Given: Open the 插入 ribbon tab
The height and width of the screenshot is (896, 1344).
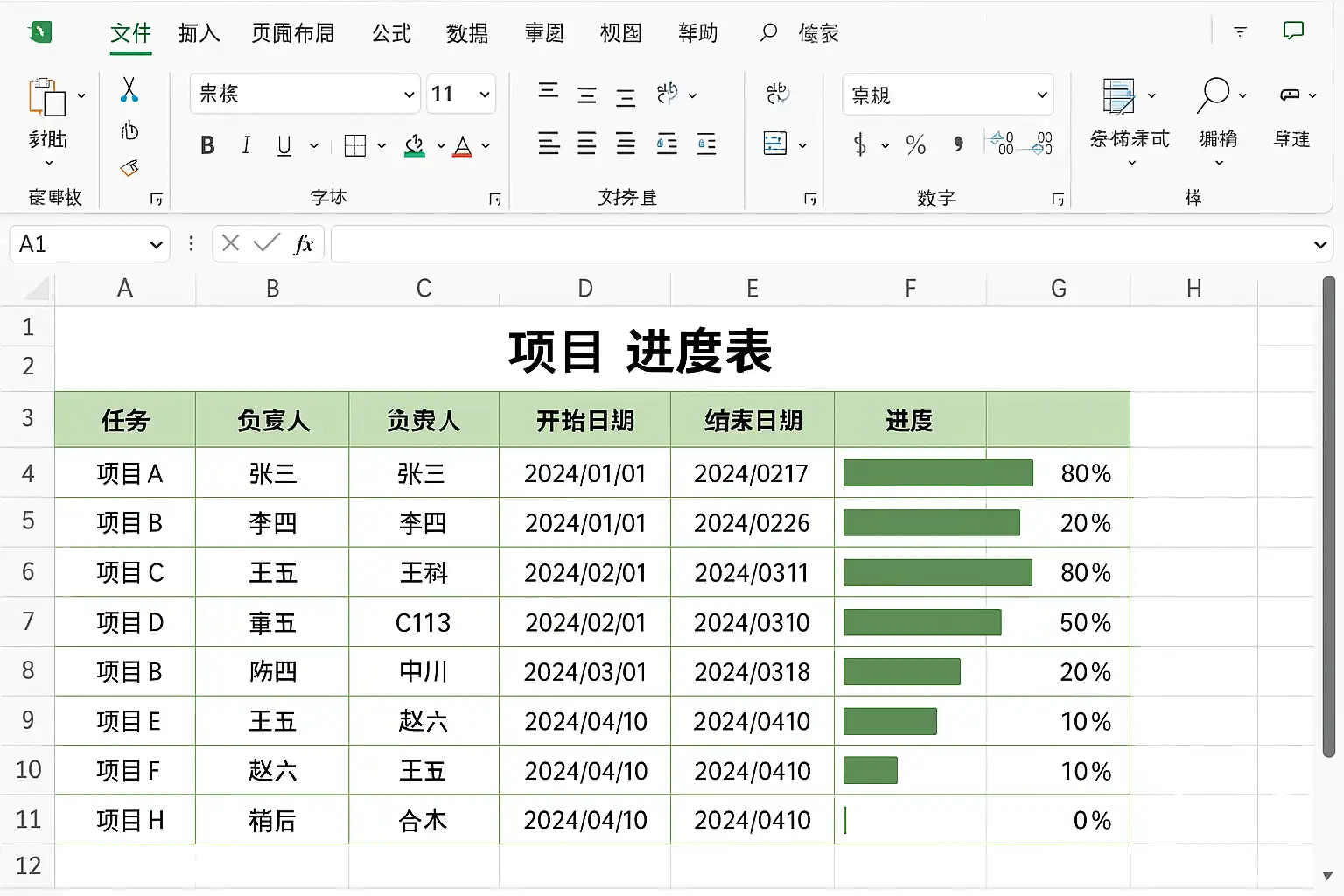Looking at the screenshot, I should click(x=199, y=33).
